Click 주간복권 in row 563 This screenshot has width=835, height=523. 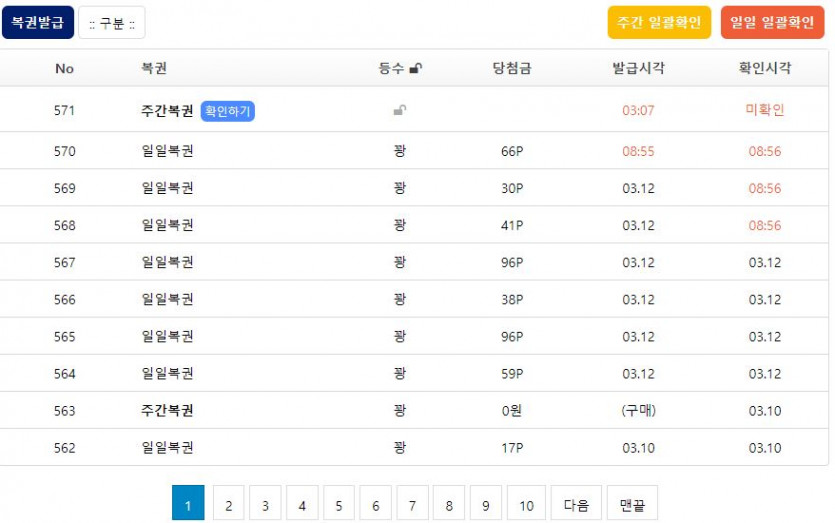pyautogui.click(x=167, y=411)
